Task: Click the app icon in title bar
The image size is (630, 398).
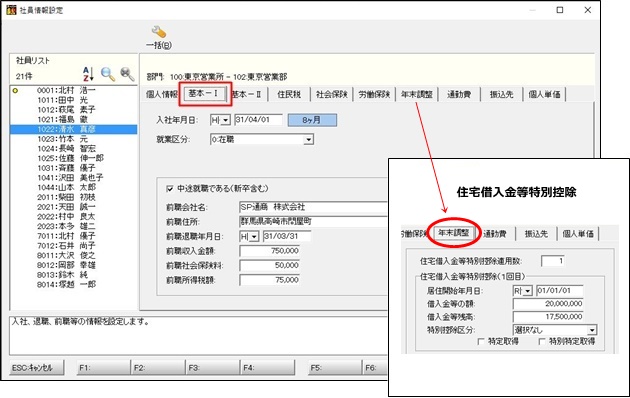Action: pos(11,10)
